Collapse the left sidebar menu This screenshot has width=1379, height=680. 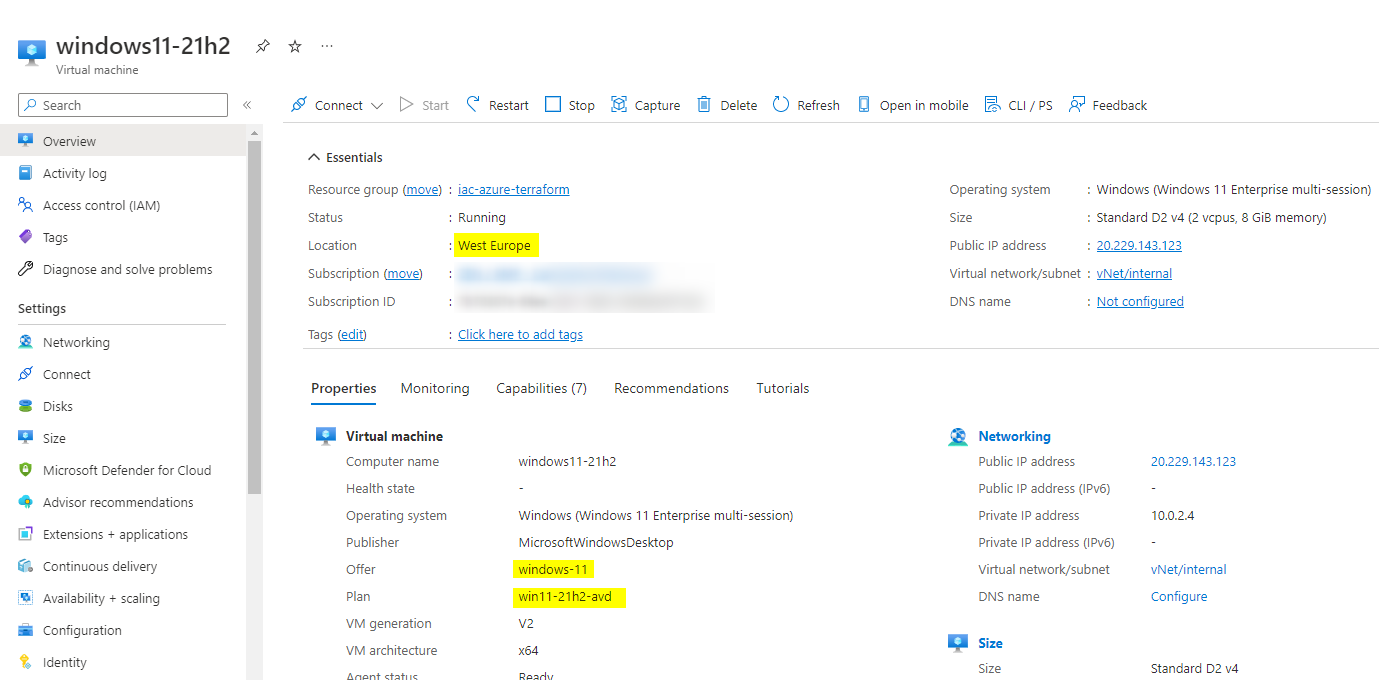pyautogui.click(x=247, y=105)
